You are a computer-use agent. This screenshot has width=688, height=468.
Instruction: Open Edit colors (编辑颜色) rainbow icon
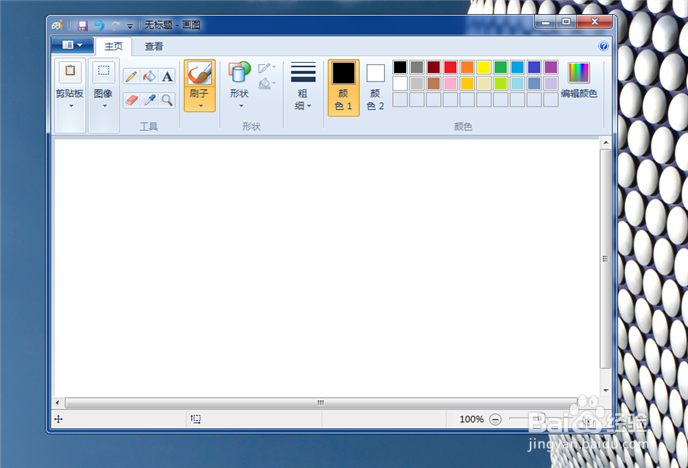(x=579, y=73)
